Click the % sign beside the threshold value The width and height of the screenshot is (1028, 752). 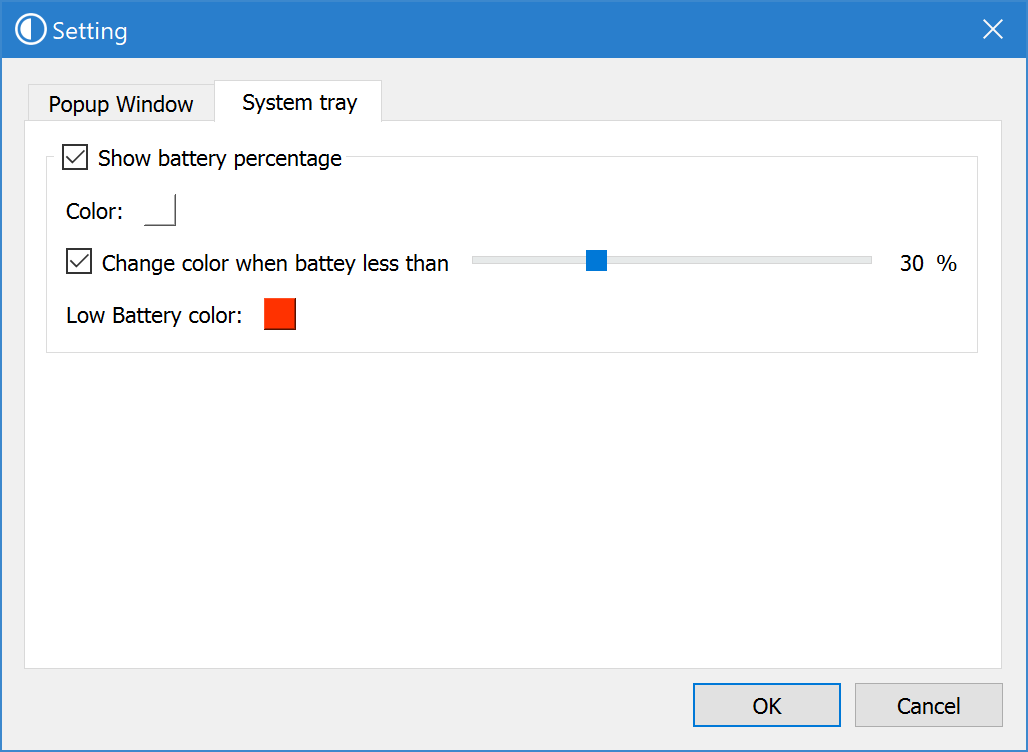coord(946,264)
